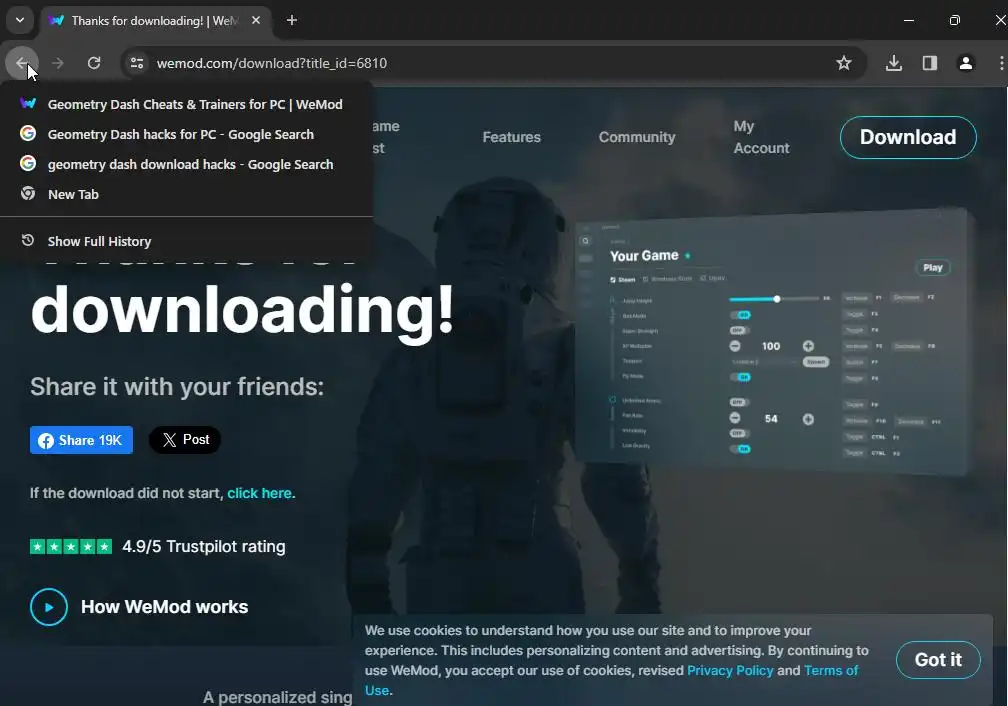
Task: Click the browser forward arrow button
Action: tap(58, 63)
